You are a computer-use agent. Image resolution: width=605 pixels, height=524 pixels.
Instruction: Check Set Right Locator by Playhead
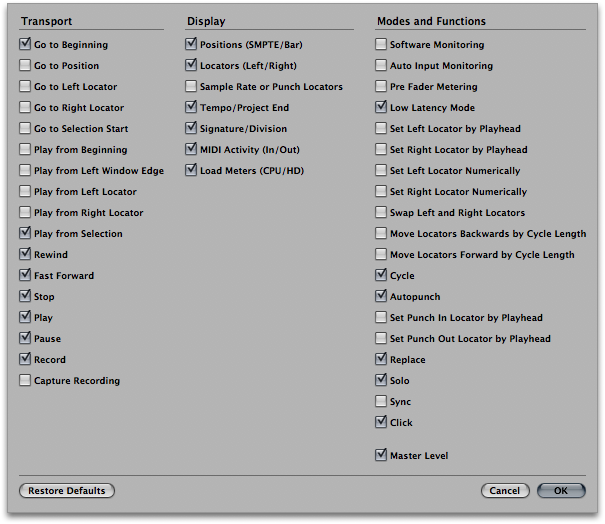[x=381, y=149]
